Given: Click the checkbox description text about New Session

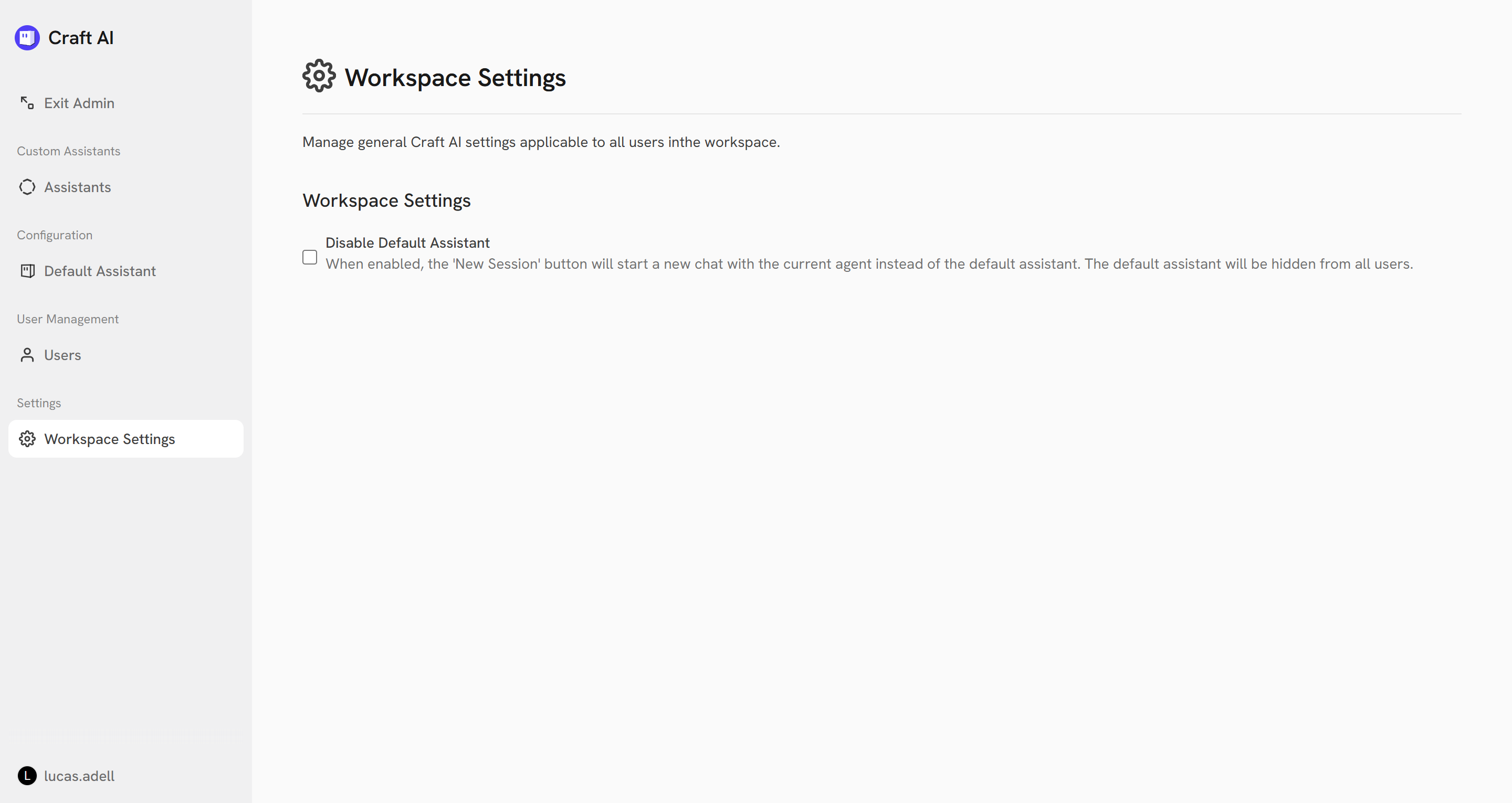Looking at the screenshot, I should (x=869, y=264).
